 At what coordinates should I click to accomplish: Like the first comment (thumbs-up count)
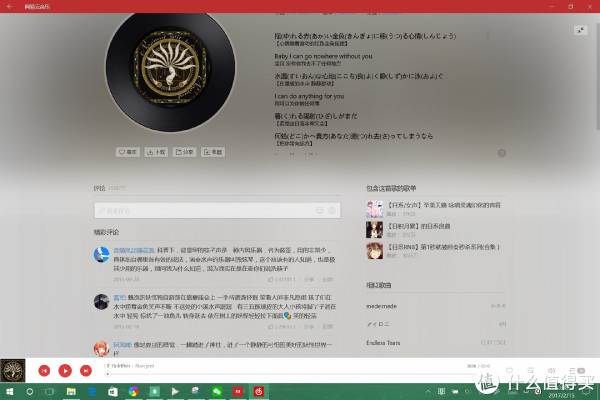point(281,279)
